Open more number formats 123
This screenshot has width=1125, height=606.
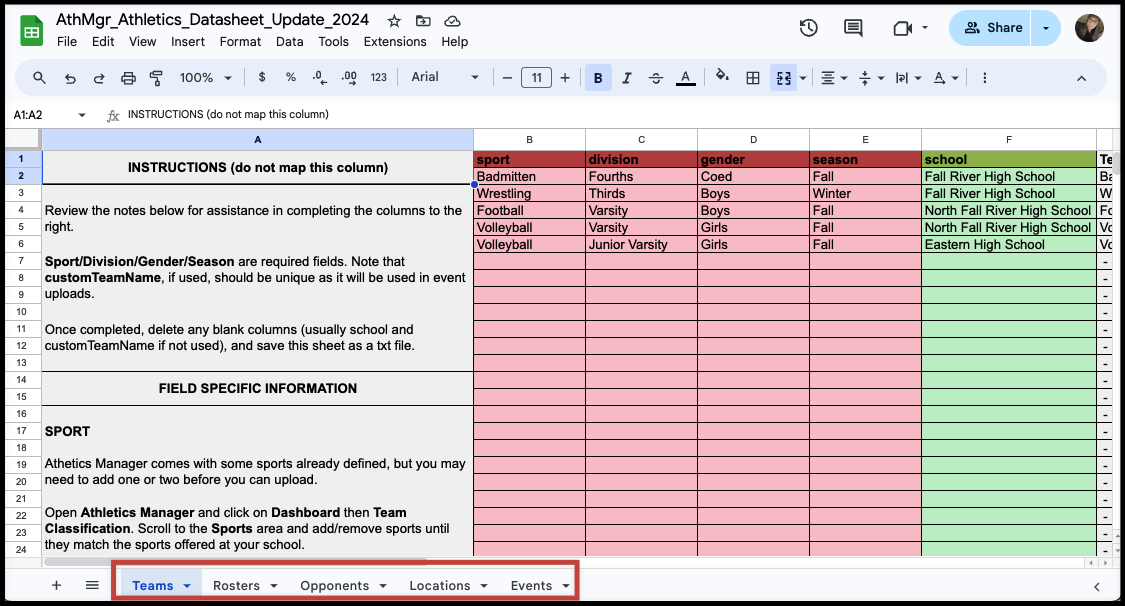[379, 77]
